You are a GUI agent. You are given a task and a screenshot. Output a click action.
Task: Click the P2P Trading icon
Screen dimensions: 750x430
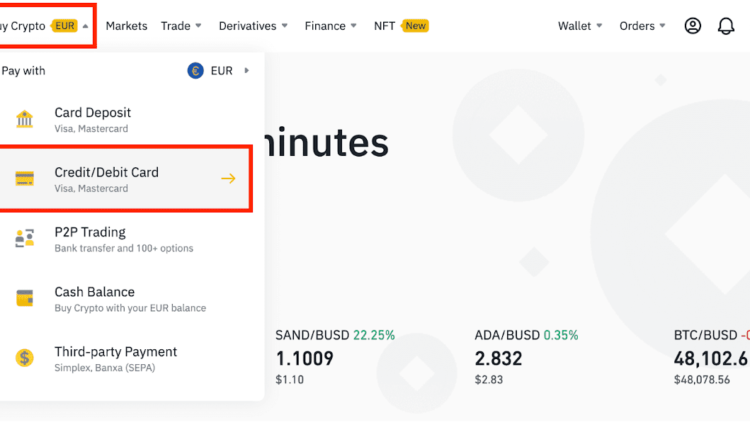pyautogui.click(x=25, y=239)
